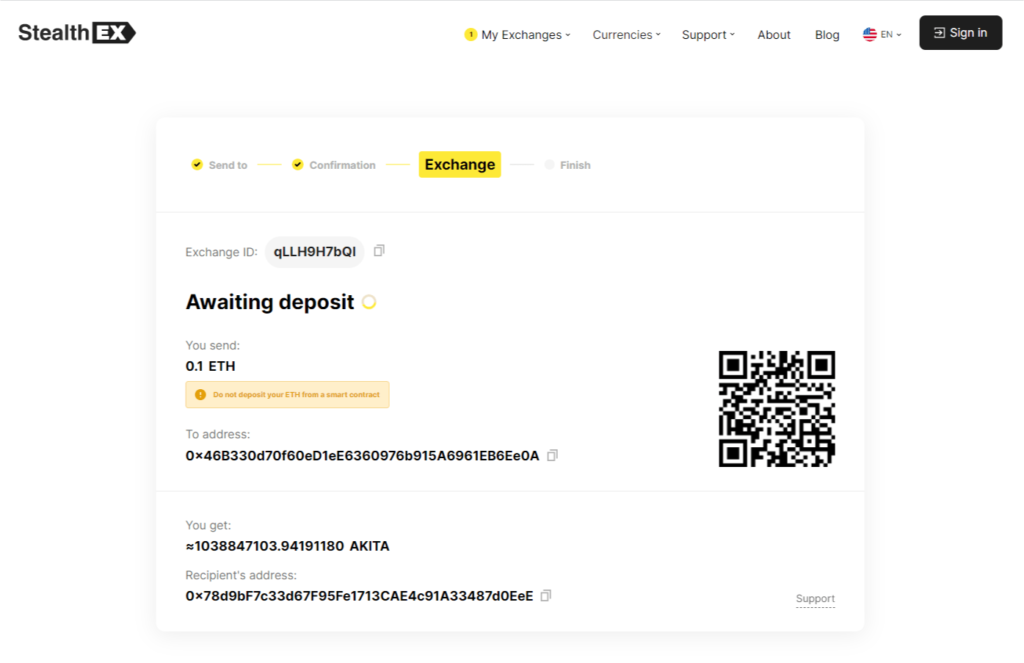
Task: Copy the recipient's address
Action: point(546,596)
